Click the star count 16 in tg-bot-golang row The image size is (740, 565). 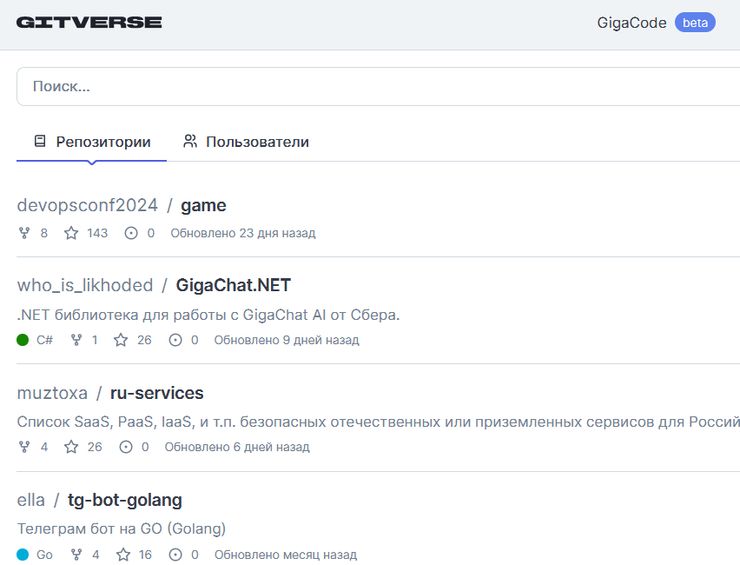145,555
